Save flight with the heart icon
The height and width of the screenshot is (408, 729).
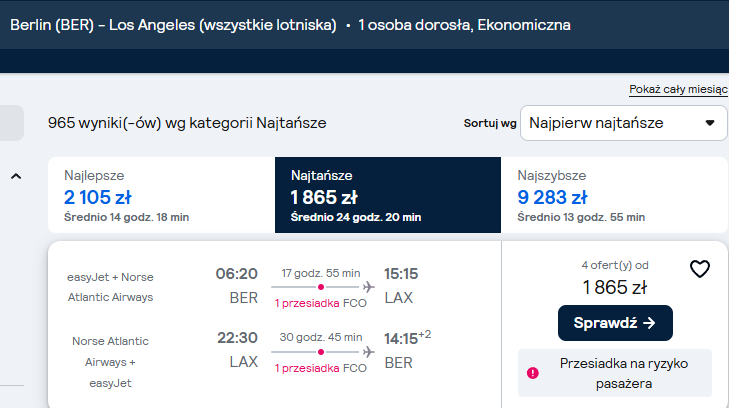699,269
